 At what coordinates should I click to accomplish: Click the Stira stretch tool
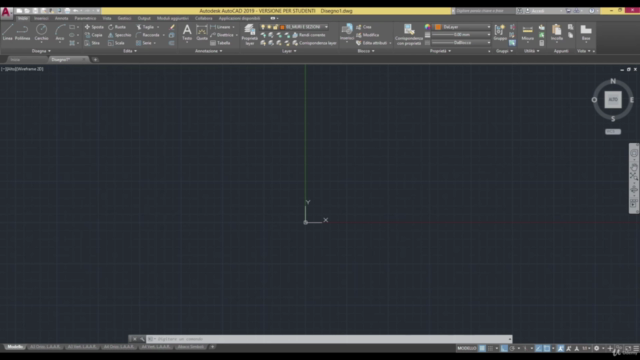pyautogui.click(x=92, y=43)
